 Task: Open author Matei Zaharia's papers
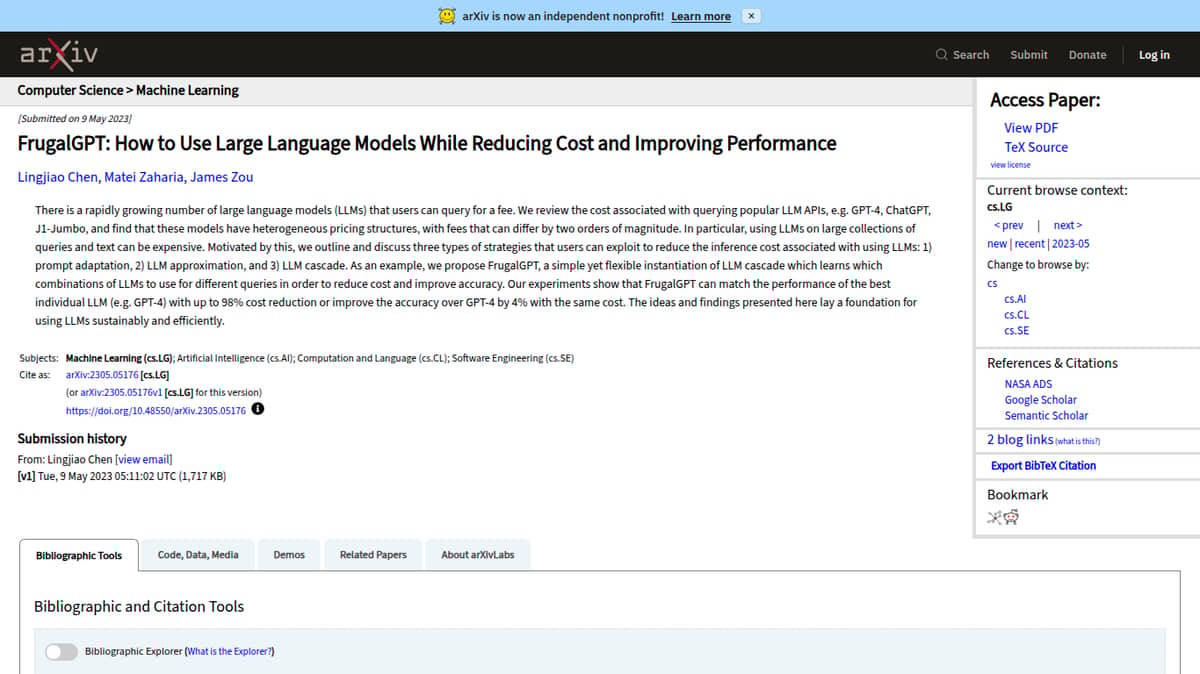coord(144,177)
